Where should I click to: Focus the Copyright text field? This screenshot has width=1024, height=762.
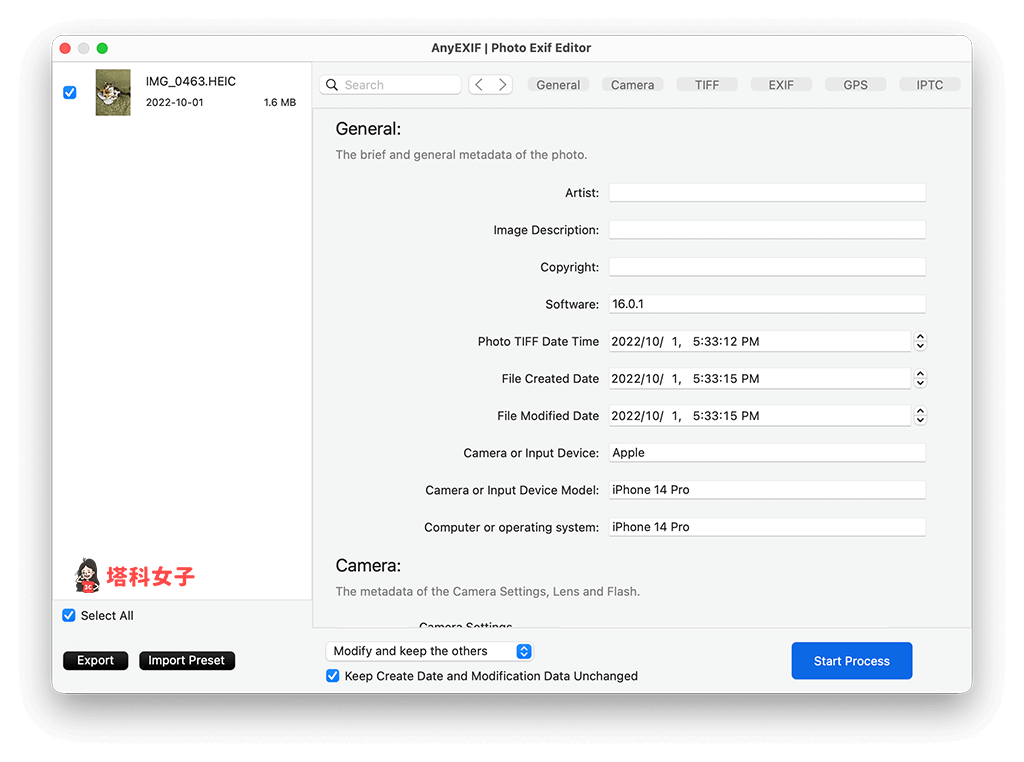tap(767, 267)
